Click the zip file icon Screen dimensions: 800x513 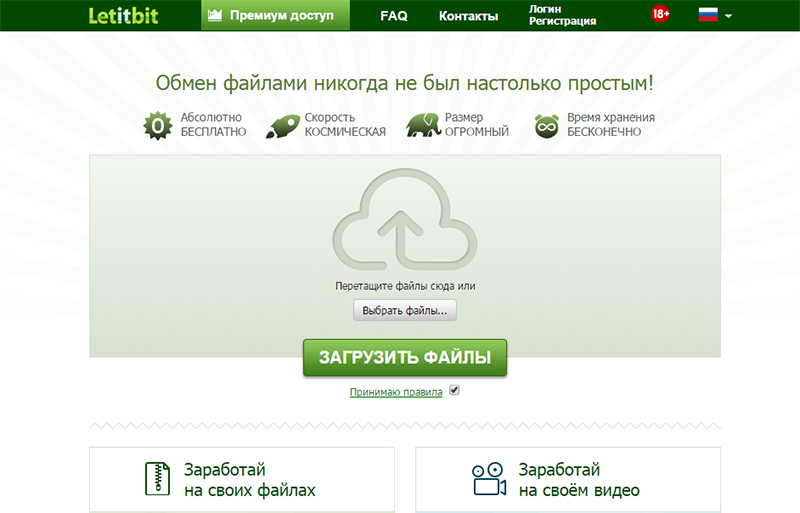pyautogui.click(x=158, y=479)
